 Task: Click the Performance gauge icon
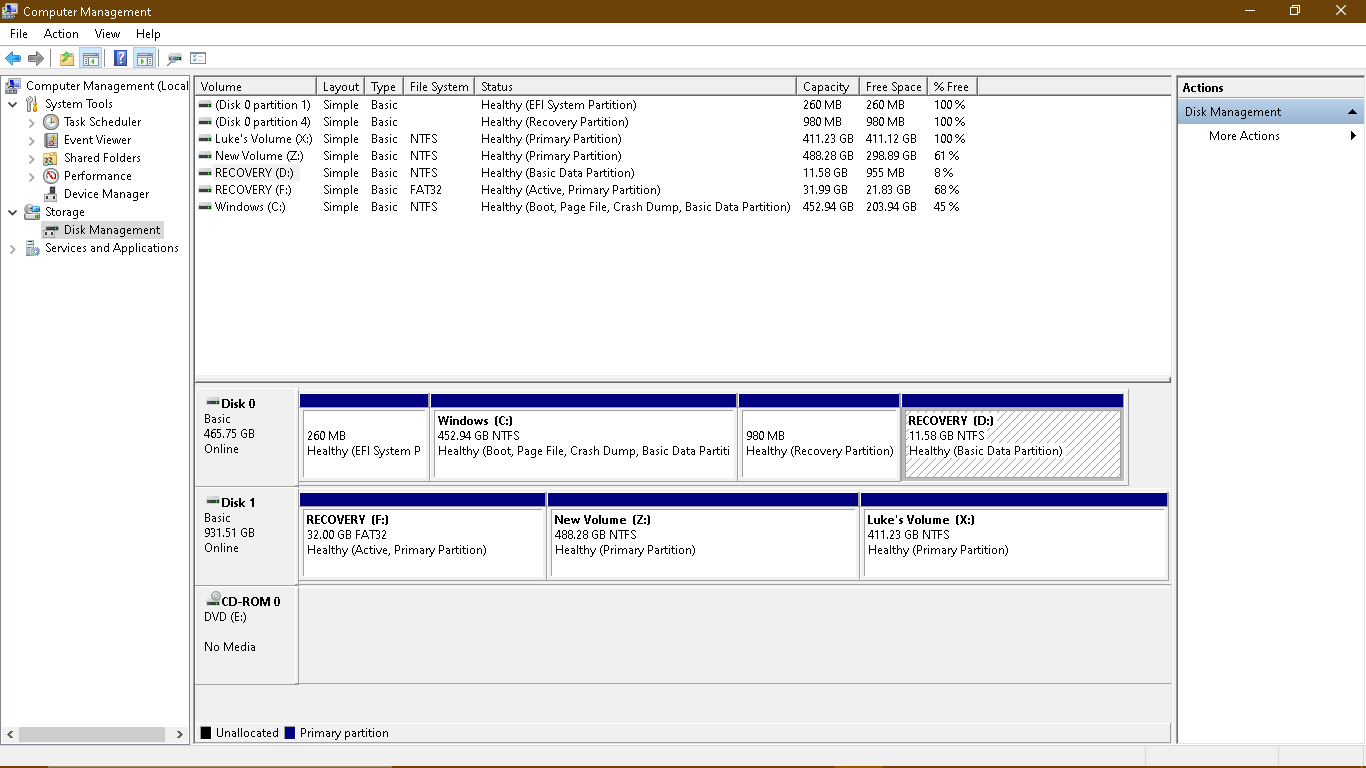(51, 176)
